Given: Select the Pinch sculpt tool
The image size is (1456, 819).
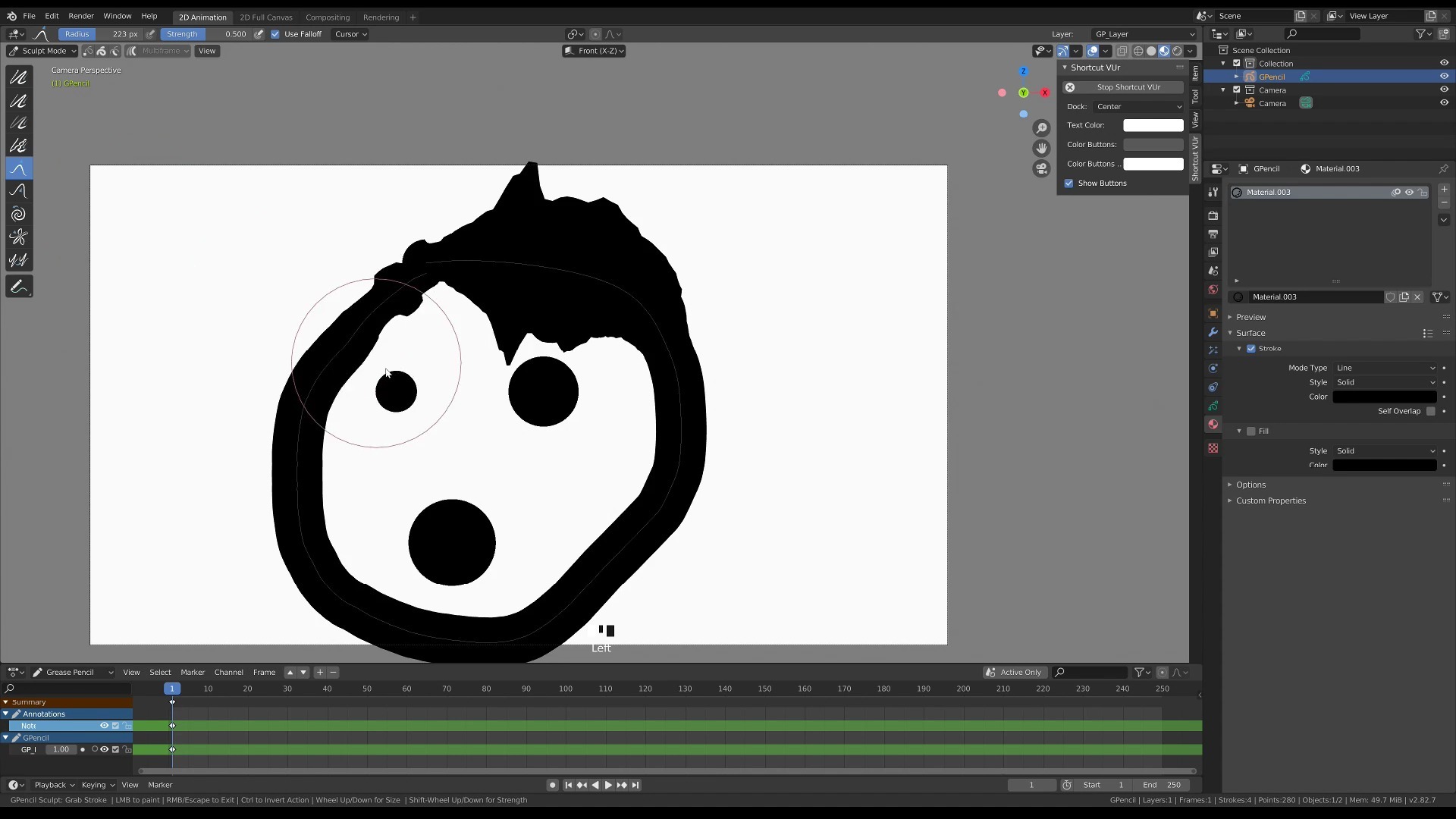Looking at the screenshot, I should tap(18, 237).
